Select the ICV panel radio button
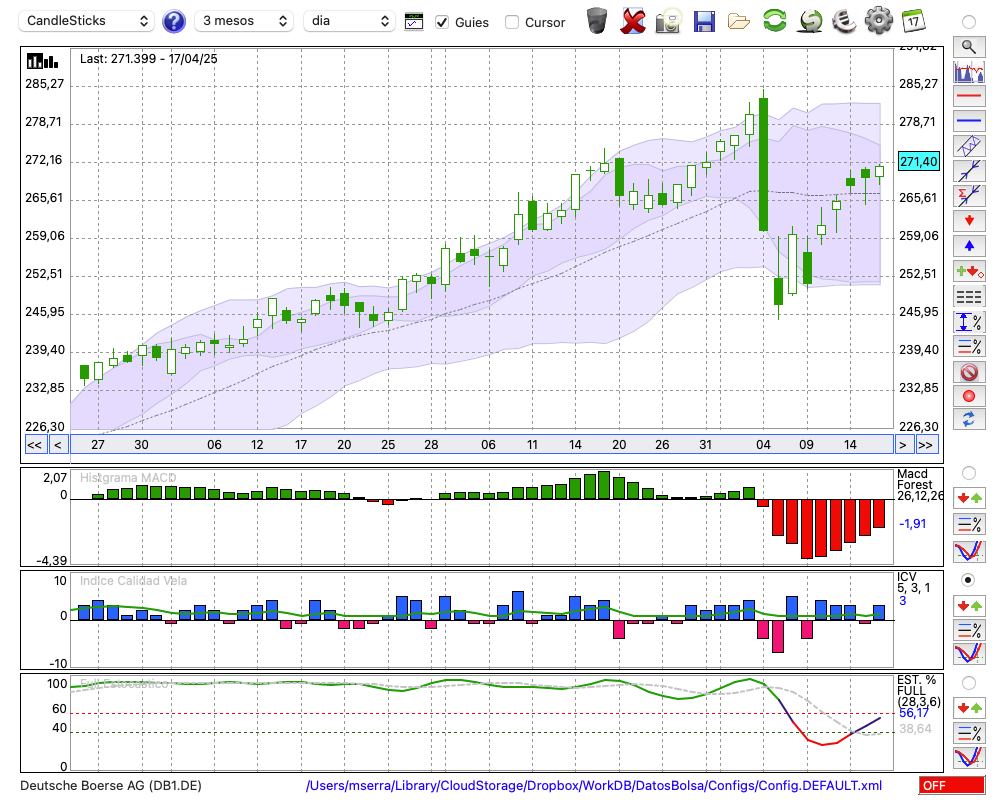This screenshot has height=800, width=1000. coord(969,580)
